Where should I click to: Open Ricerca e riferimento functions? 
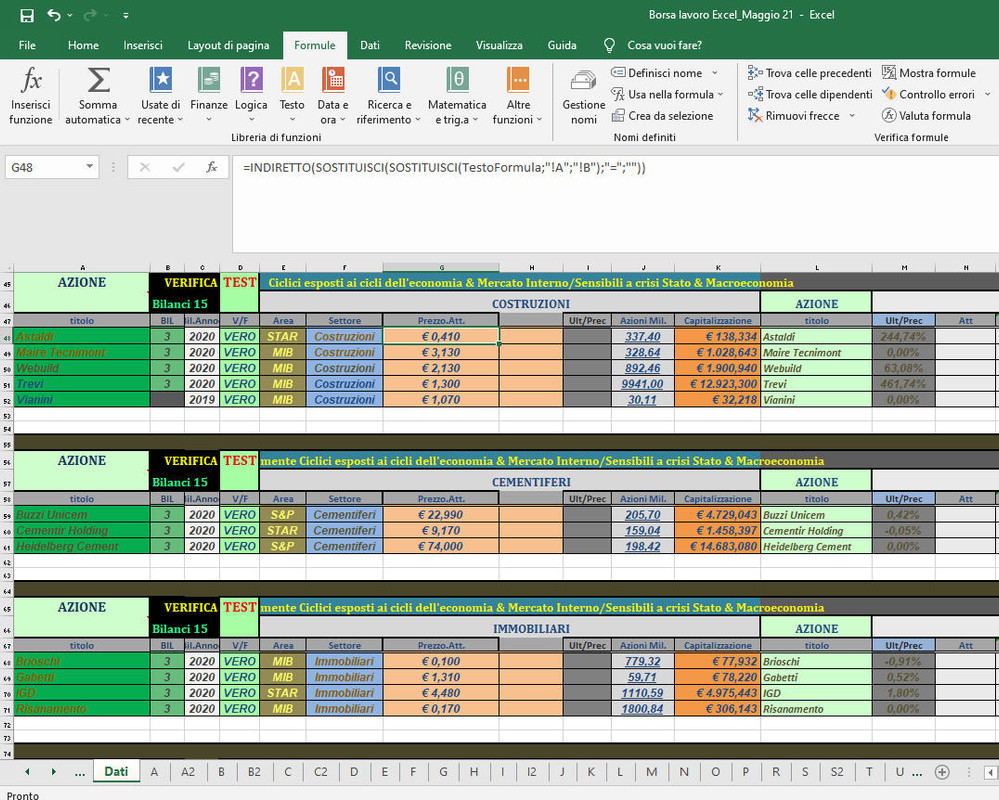click(389, 96)
